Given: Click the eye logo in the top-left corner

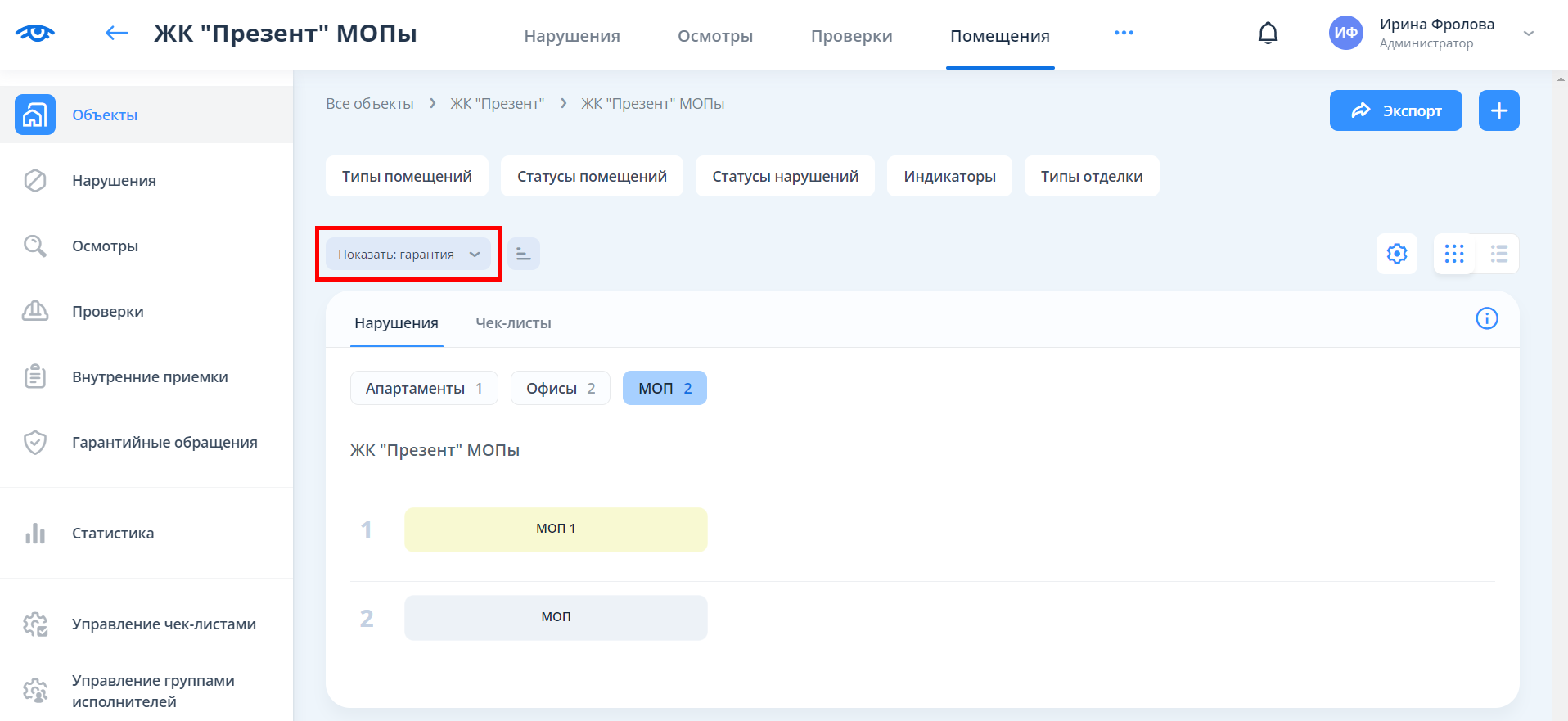Looking at the screenshot, I should tap(35, 34).
